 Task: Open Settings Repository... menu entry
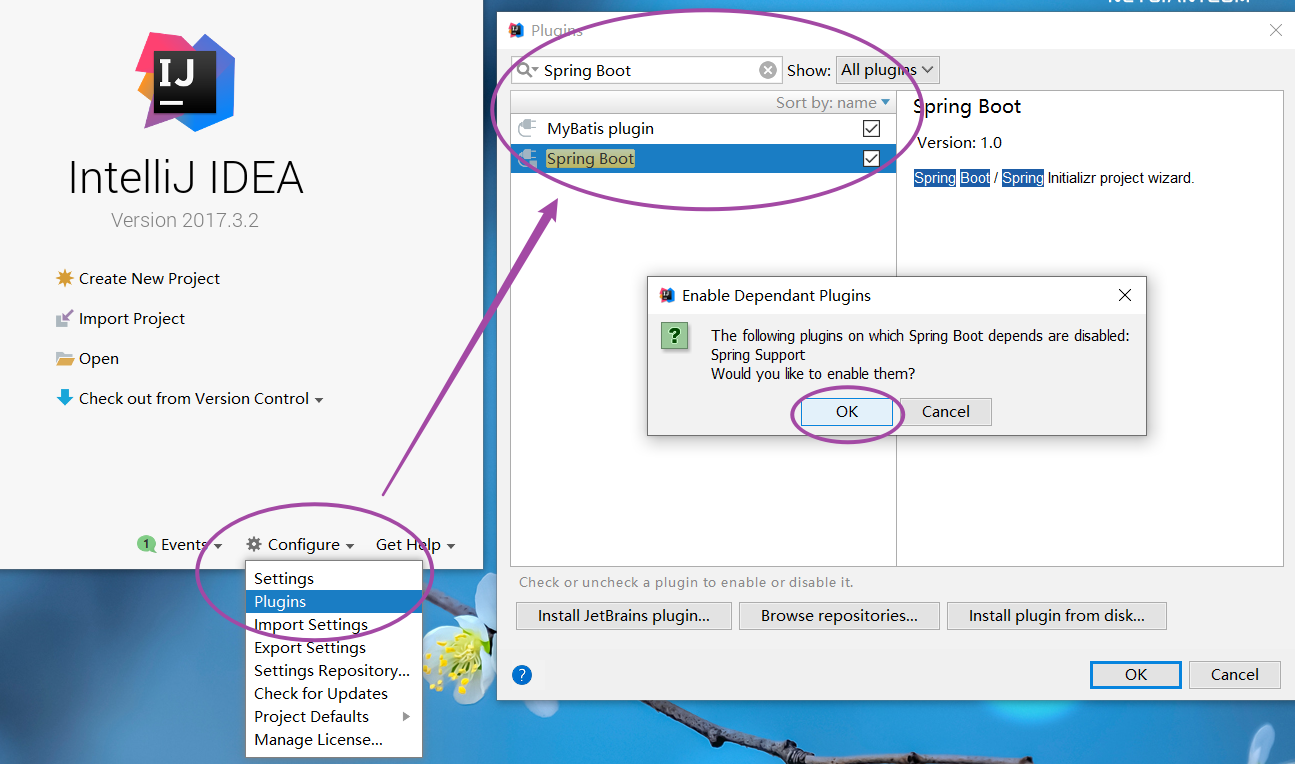pyautogui.click(x=334, y=670)
